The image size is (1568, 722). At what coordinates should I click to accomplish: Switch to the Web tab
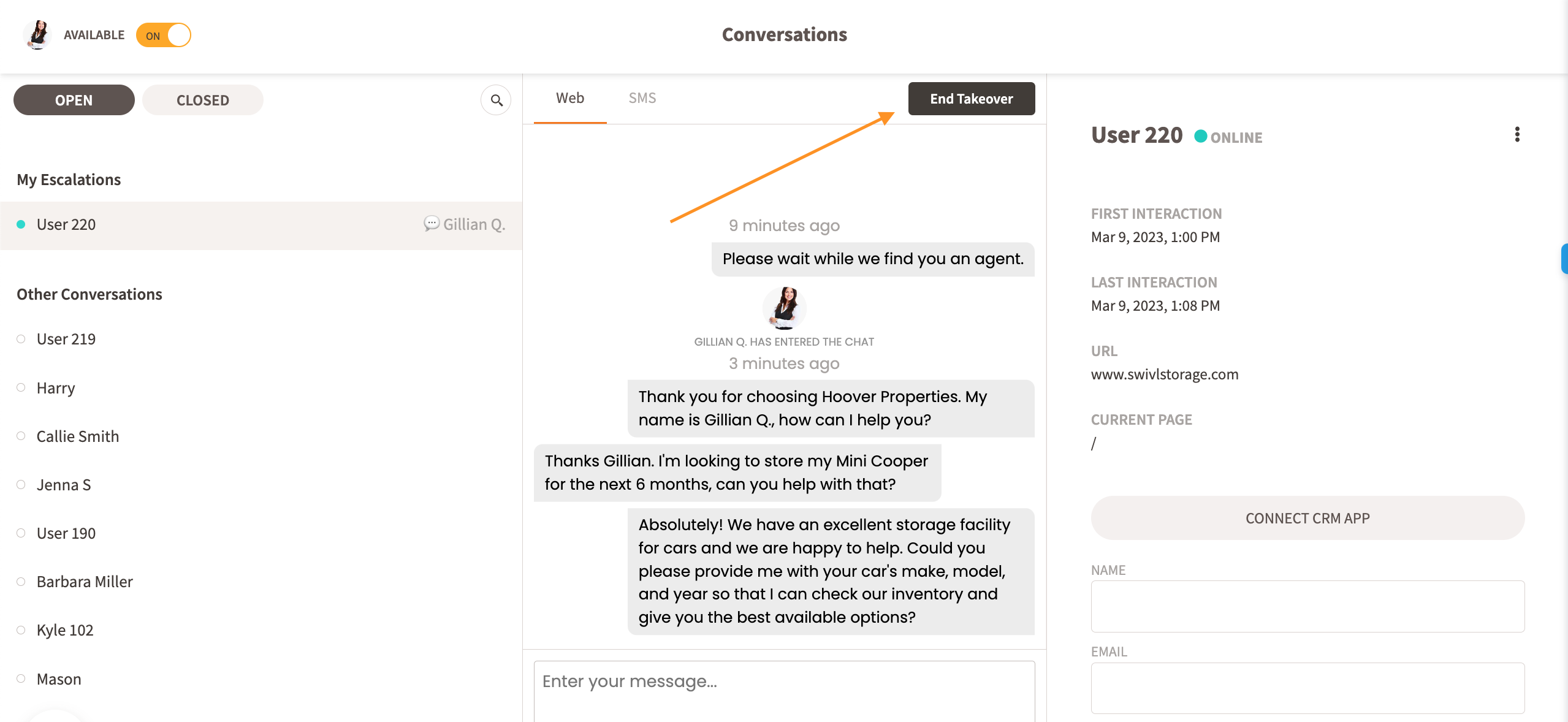[569, 98]
